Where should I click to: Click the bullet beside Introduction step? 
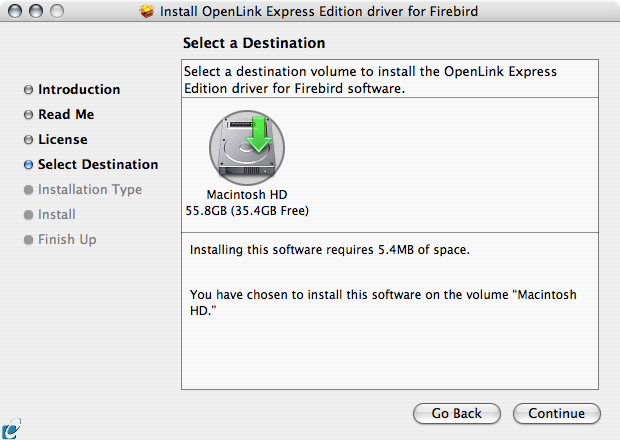pyautogui.click(x=28, y=90)
